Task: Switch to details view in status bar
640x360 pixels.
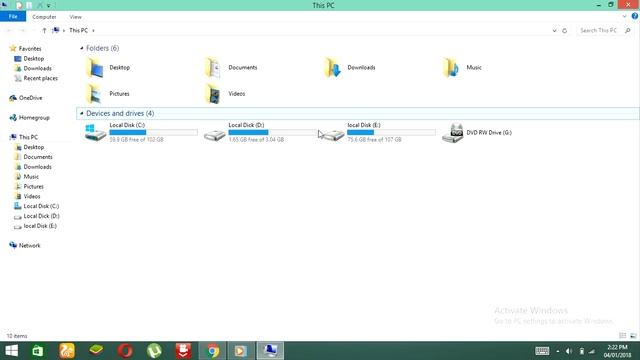Action: point(622,336)
